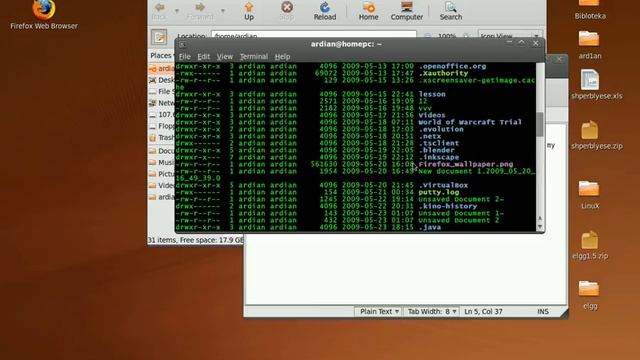Click the Forward button in file manager
This screenshot has width=640, height=360.
point(200,11)
